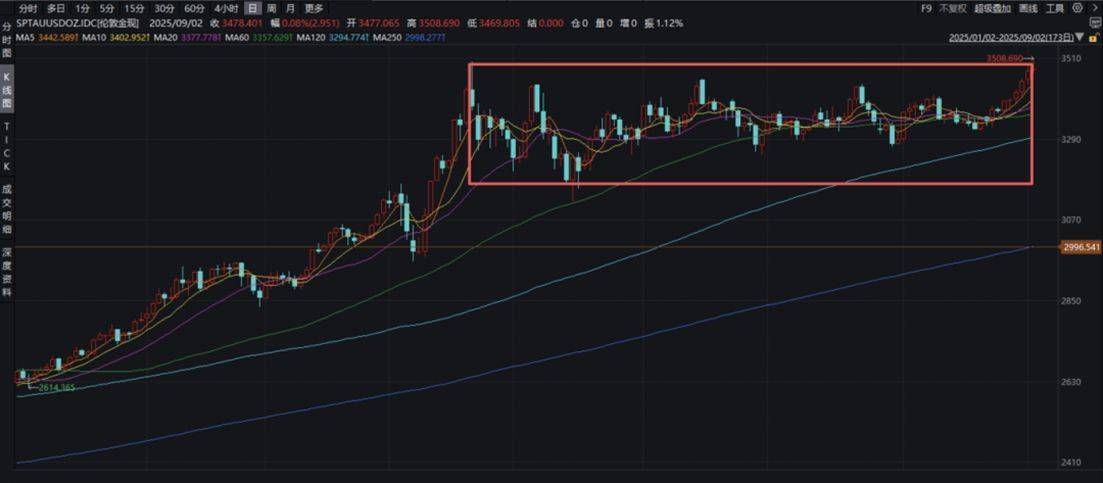Open the 工具 menu
This screenshot has width=1103, height=483.
click(x=1054, y=8)
